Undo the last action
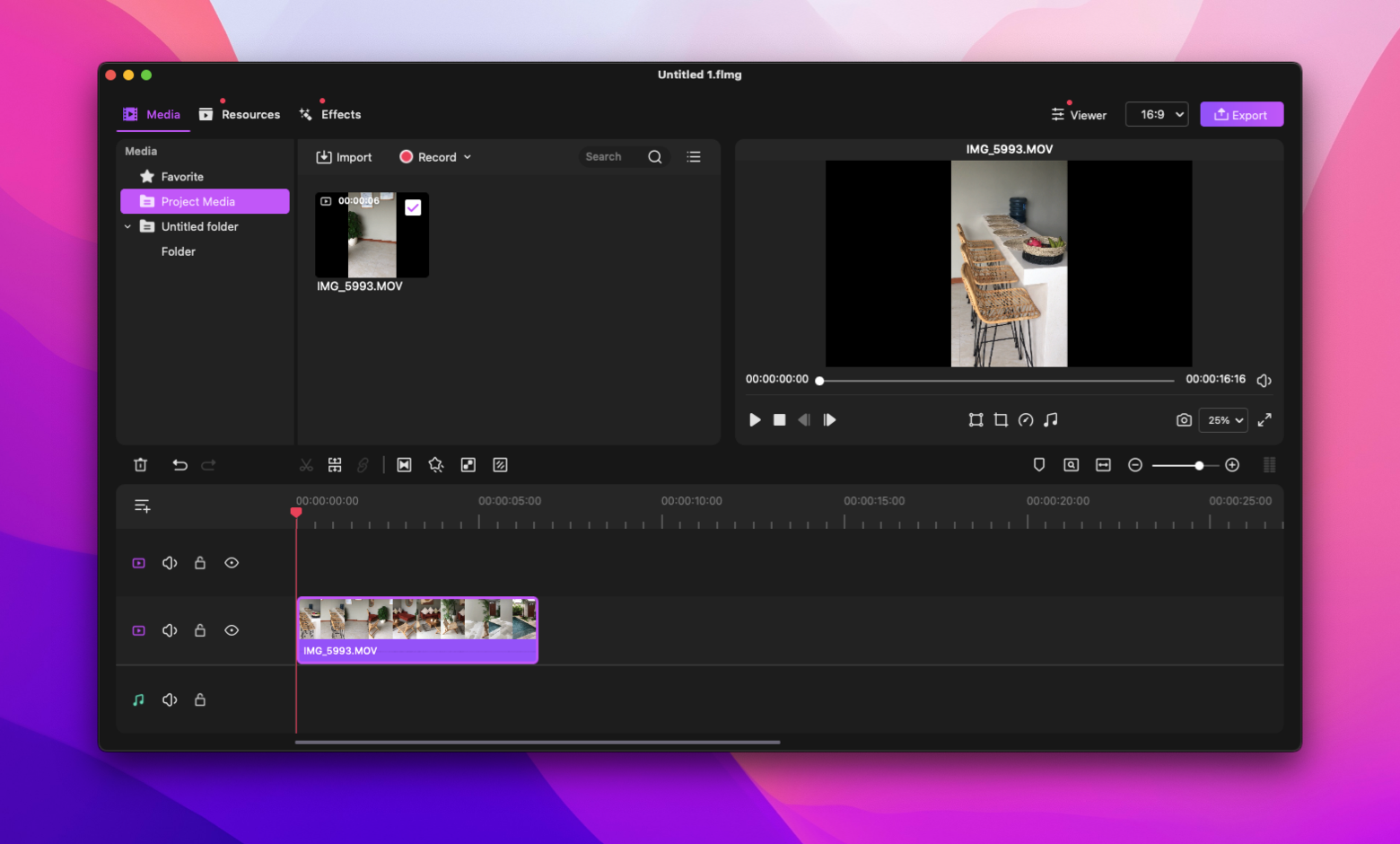1400x844 pixels. pos(179,465)
